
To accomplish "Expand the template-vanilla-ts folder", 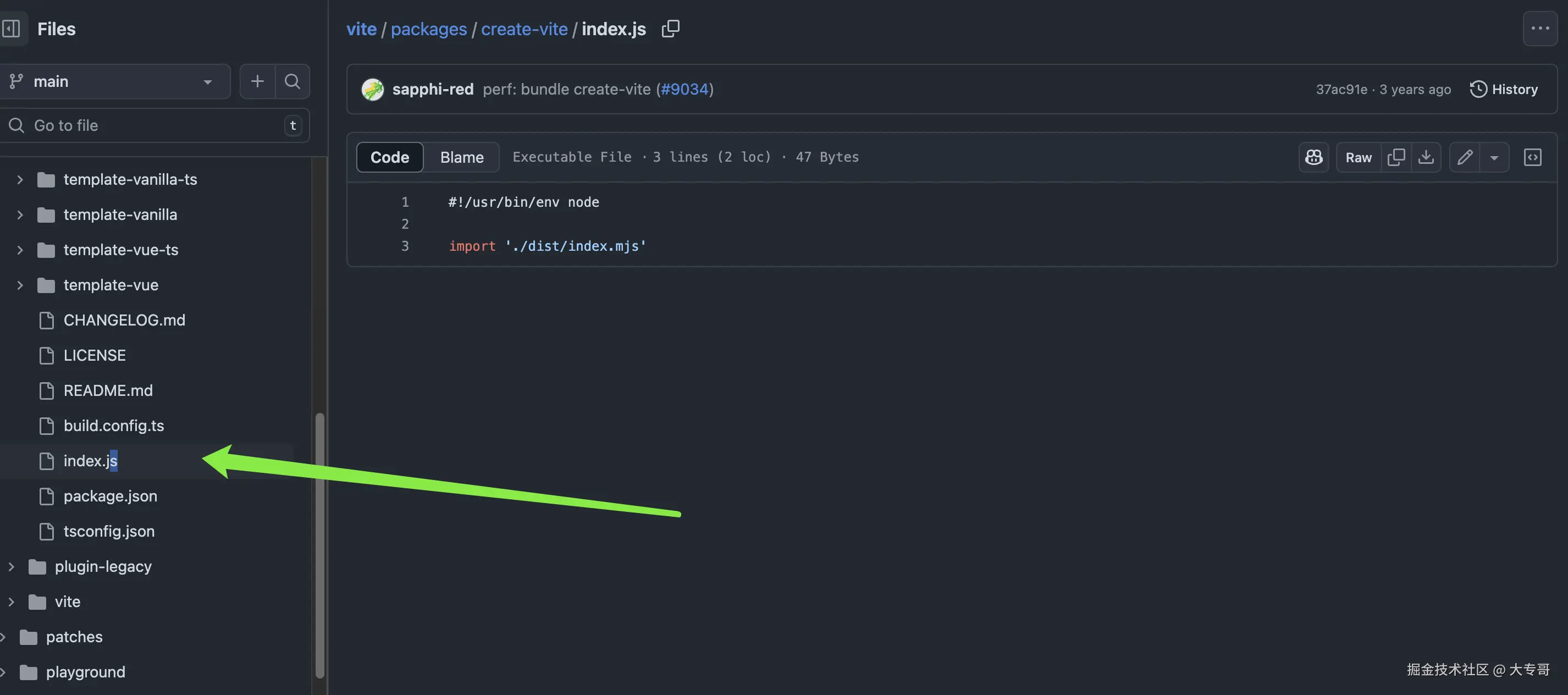I will (19, 180).
